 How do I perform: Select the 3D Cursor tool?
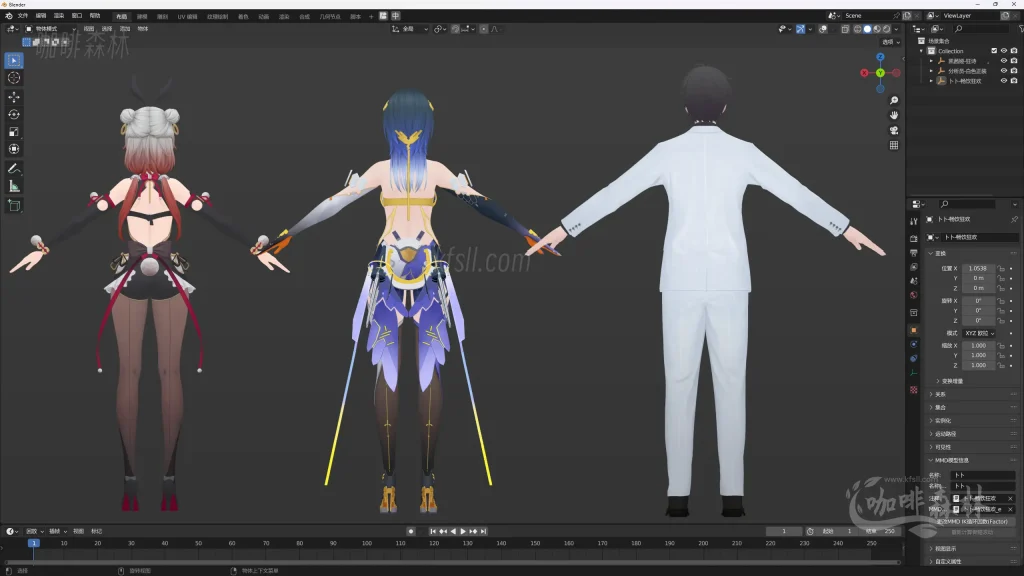tap(14, 78)
